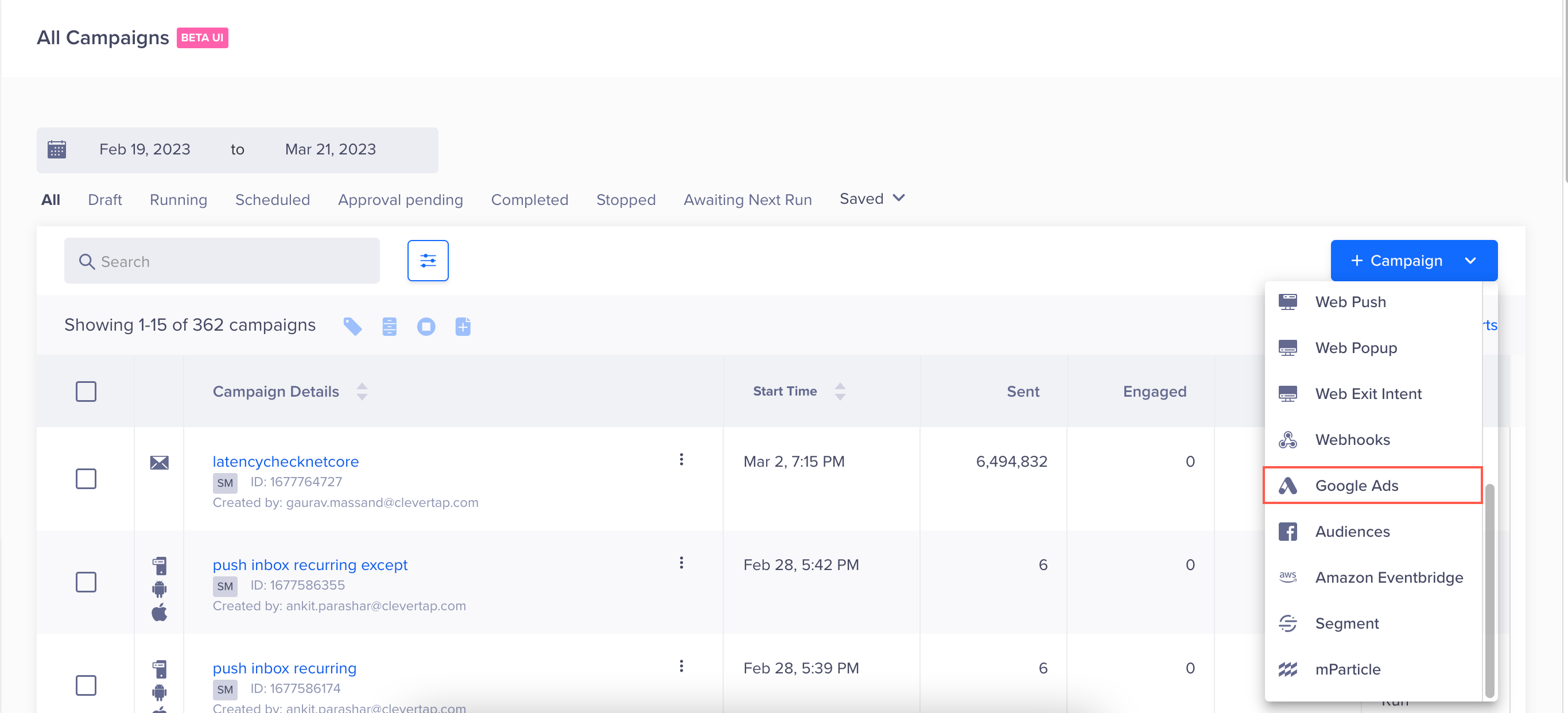Screen dimensions: 1568x713
Task: Open the latencychecknetcore campaign link
Action: 285,461
